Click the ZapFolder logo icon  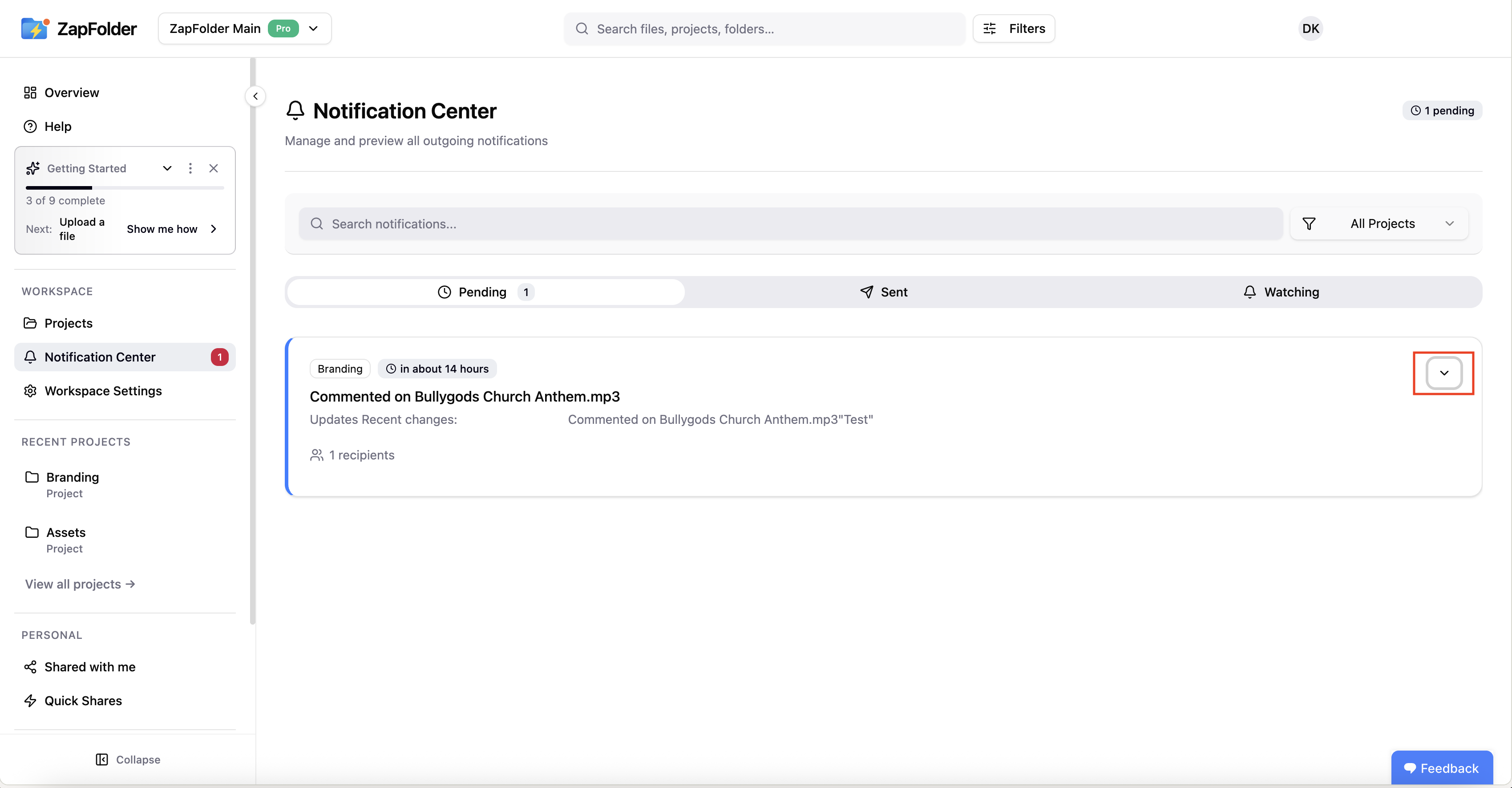click(x=34, y=28)
